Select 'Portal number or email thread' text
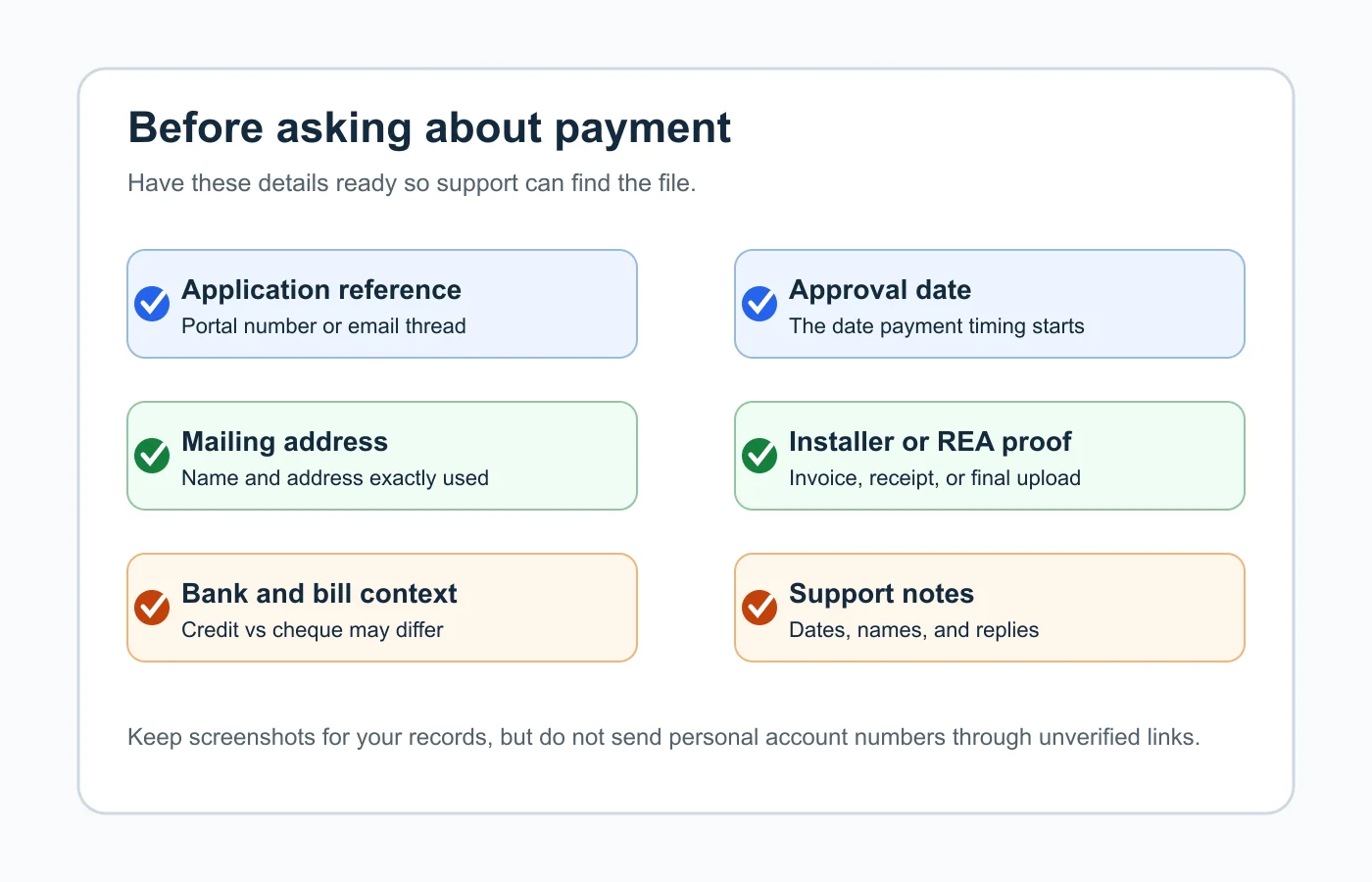The width and height of the screenshot is (1372, 882). 323,326
